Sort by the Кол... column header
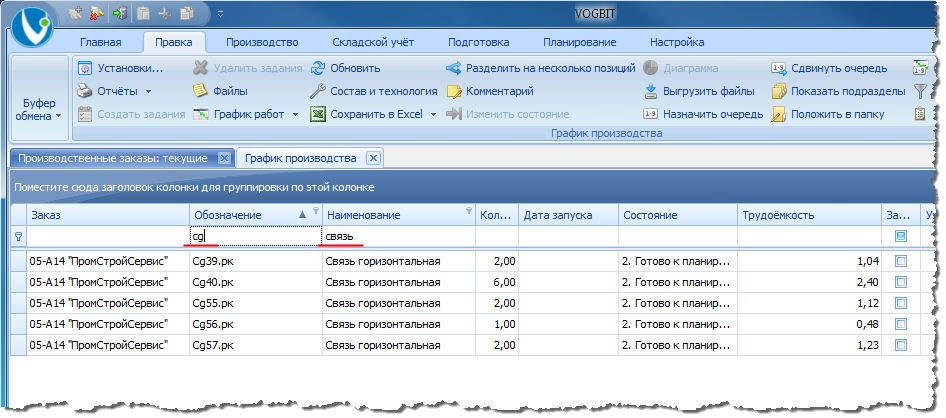The image size is (946, 418). point(497,215)
